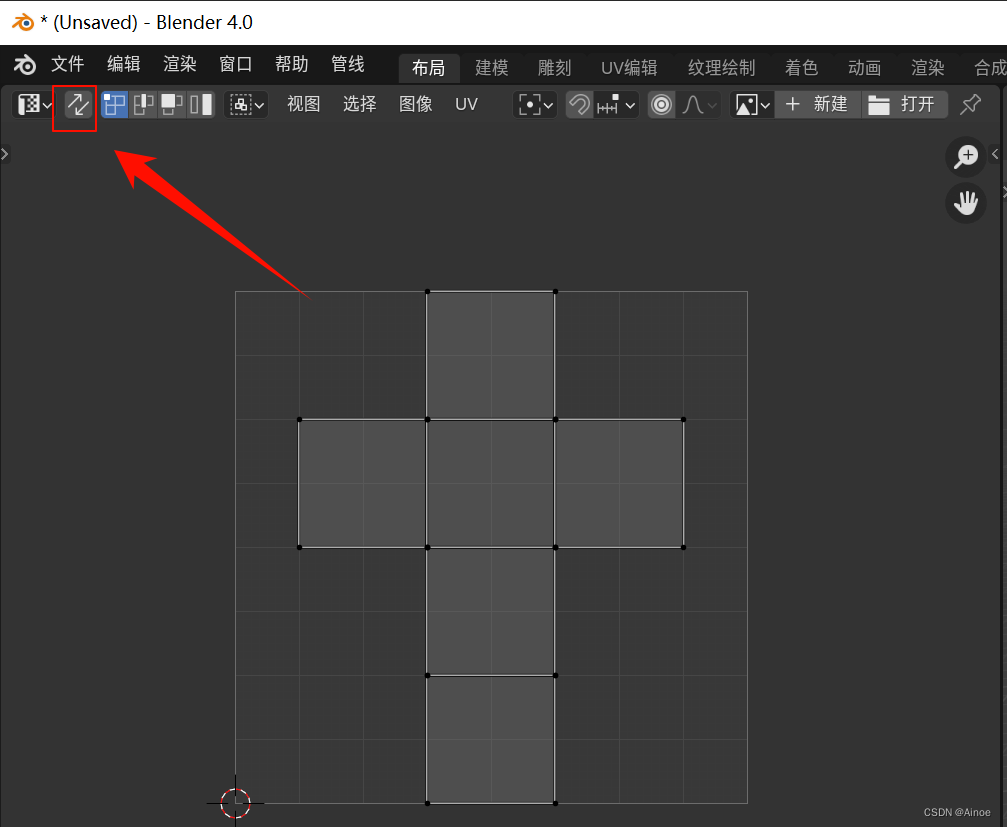The height and width of the screenshot is (827, 1007).
Task: Switch to the 布局 workspace tab
Action: point(429,67)
